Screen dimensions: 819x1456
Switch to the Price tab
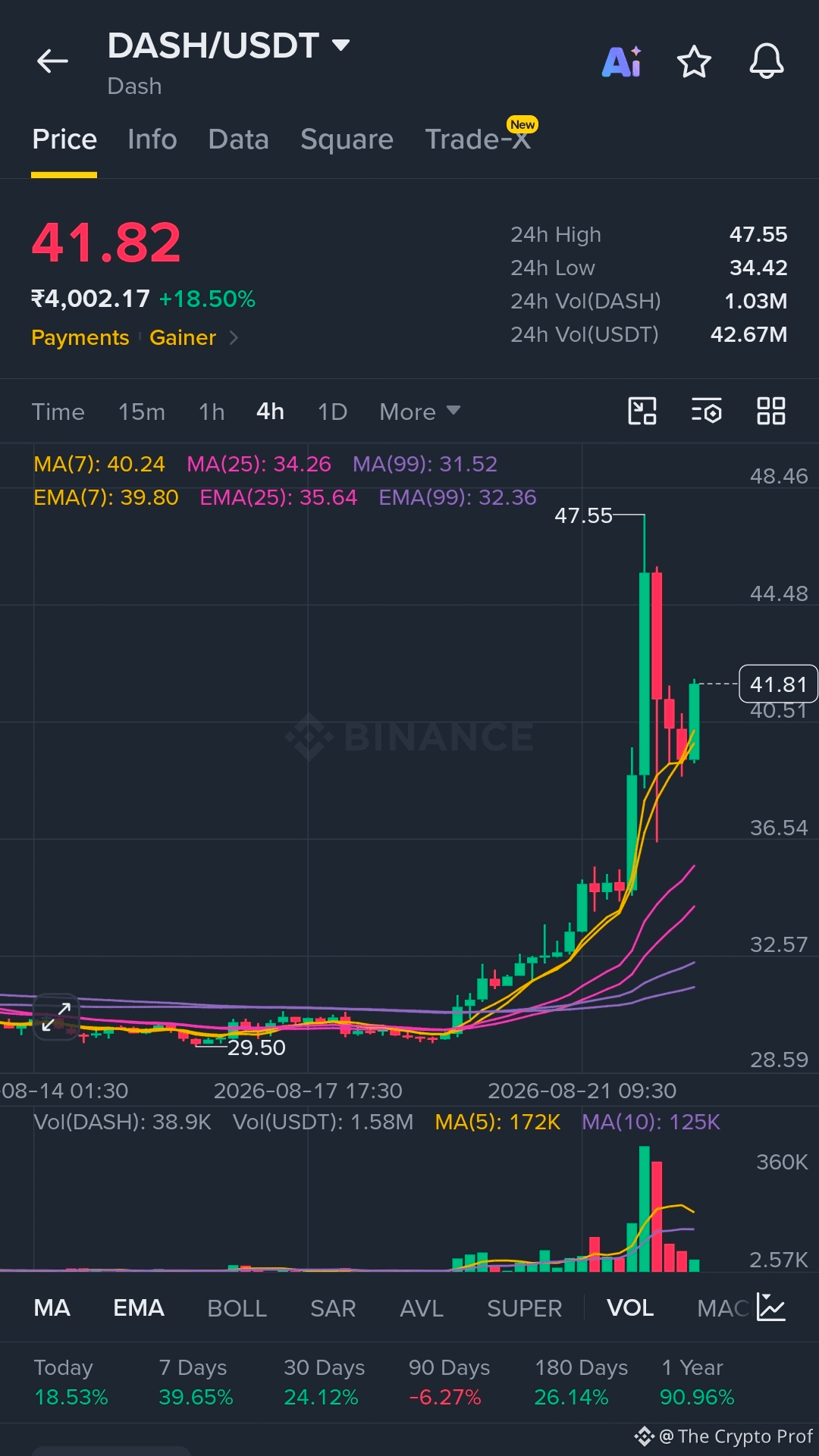(x=64, y=139)
